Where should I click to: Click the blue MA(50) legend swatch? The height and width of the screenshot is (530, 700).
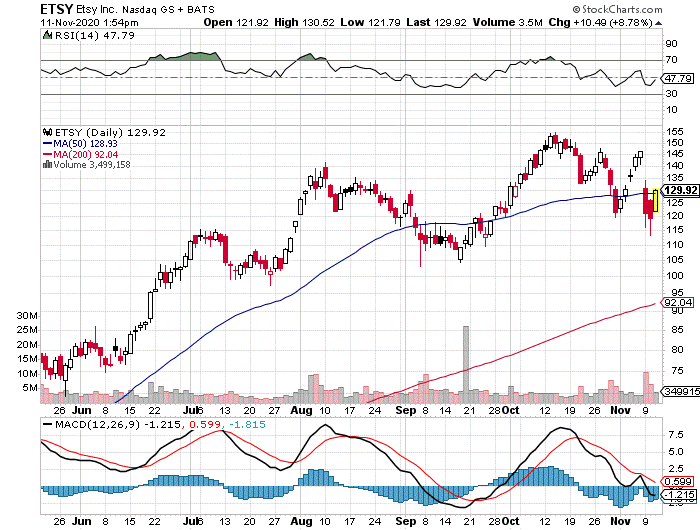(46, 142)
